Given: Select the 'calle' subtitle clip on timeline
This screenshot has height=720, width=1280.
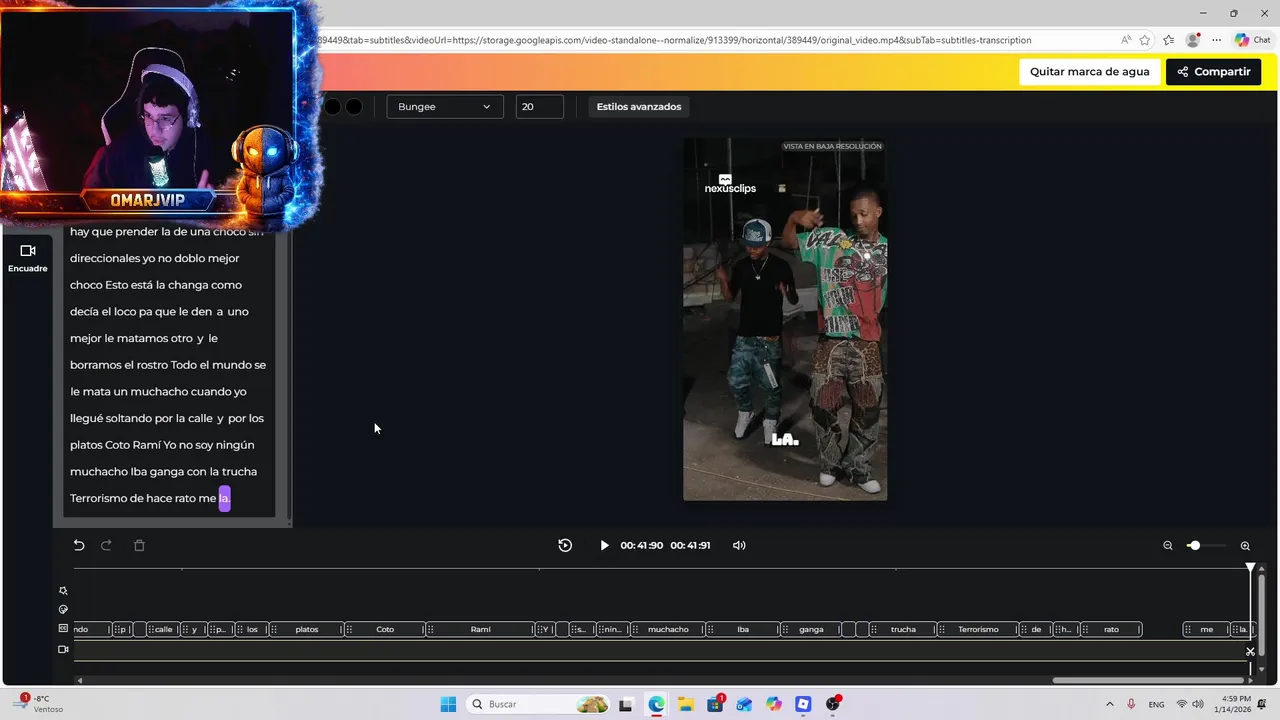Looking at the screenshot, I should 163,629.
